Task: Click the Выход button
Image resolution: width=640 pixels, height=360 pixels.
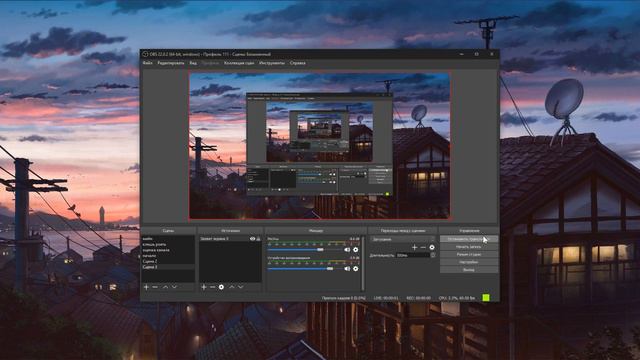Action: pos(469,270)
